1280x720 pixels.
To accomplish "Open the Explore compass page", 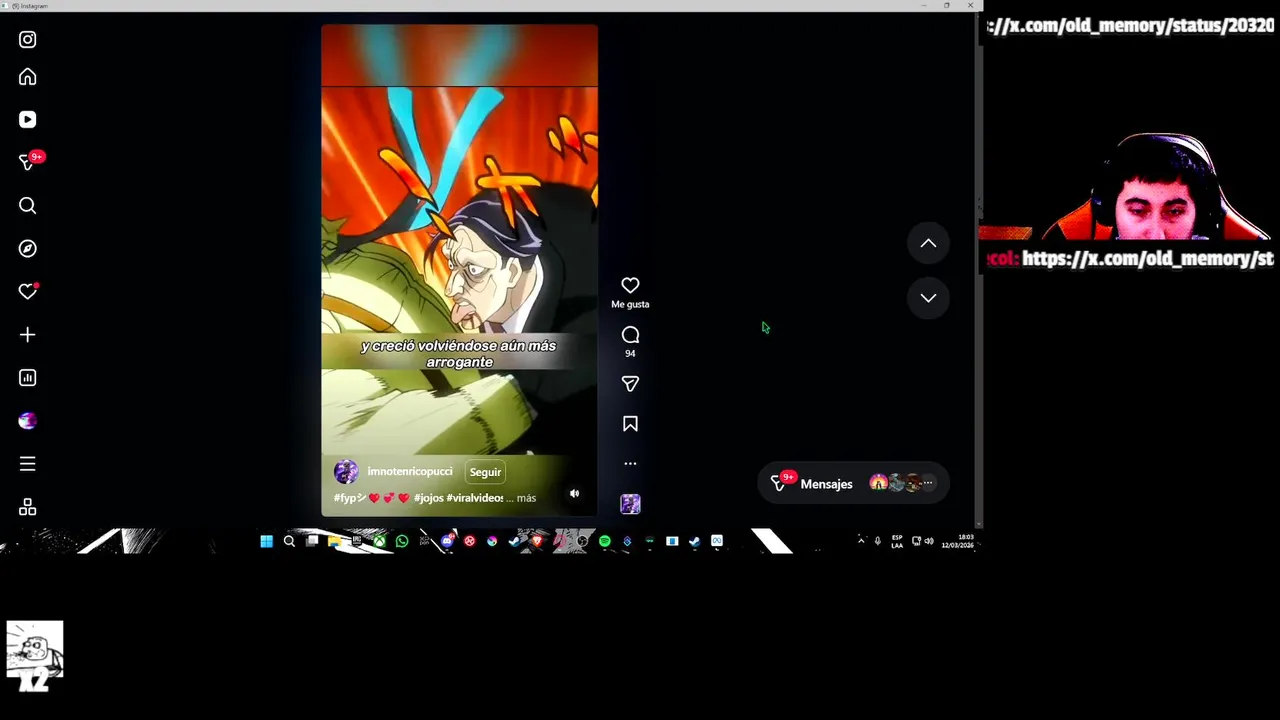I will (x=28, y=249).
